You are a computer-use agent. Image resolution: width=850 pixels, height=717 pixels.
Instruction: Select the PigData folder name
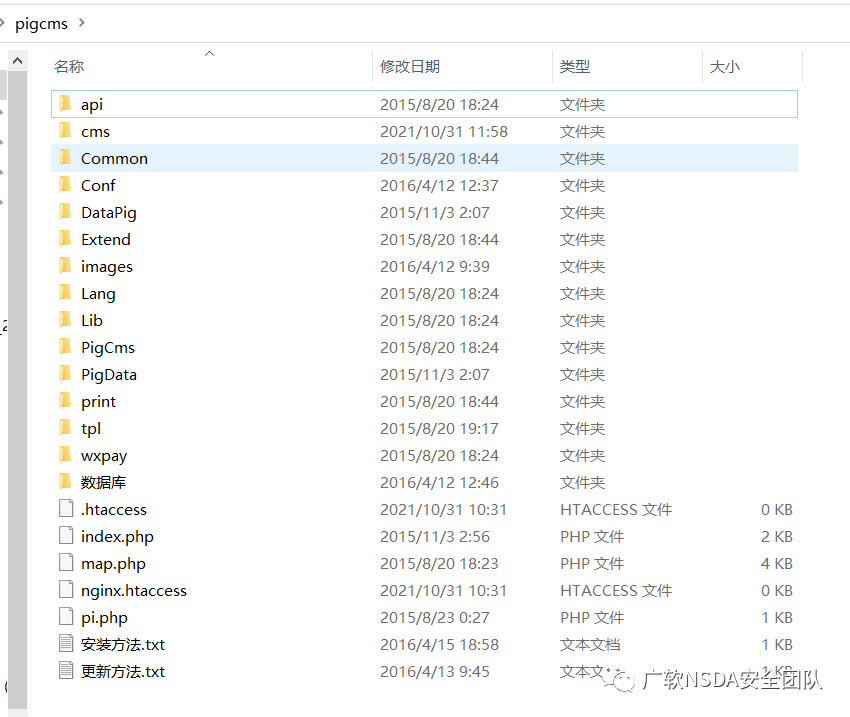tap(108, 375)
